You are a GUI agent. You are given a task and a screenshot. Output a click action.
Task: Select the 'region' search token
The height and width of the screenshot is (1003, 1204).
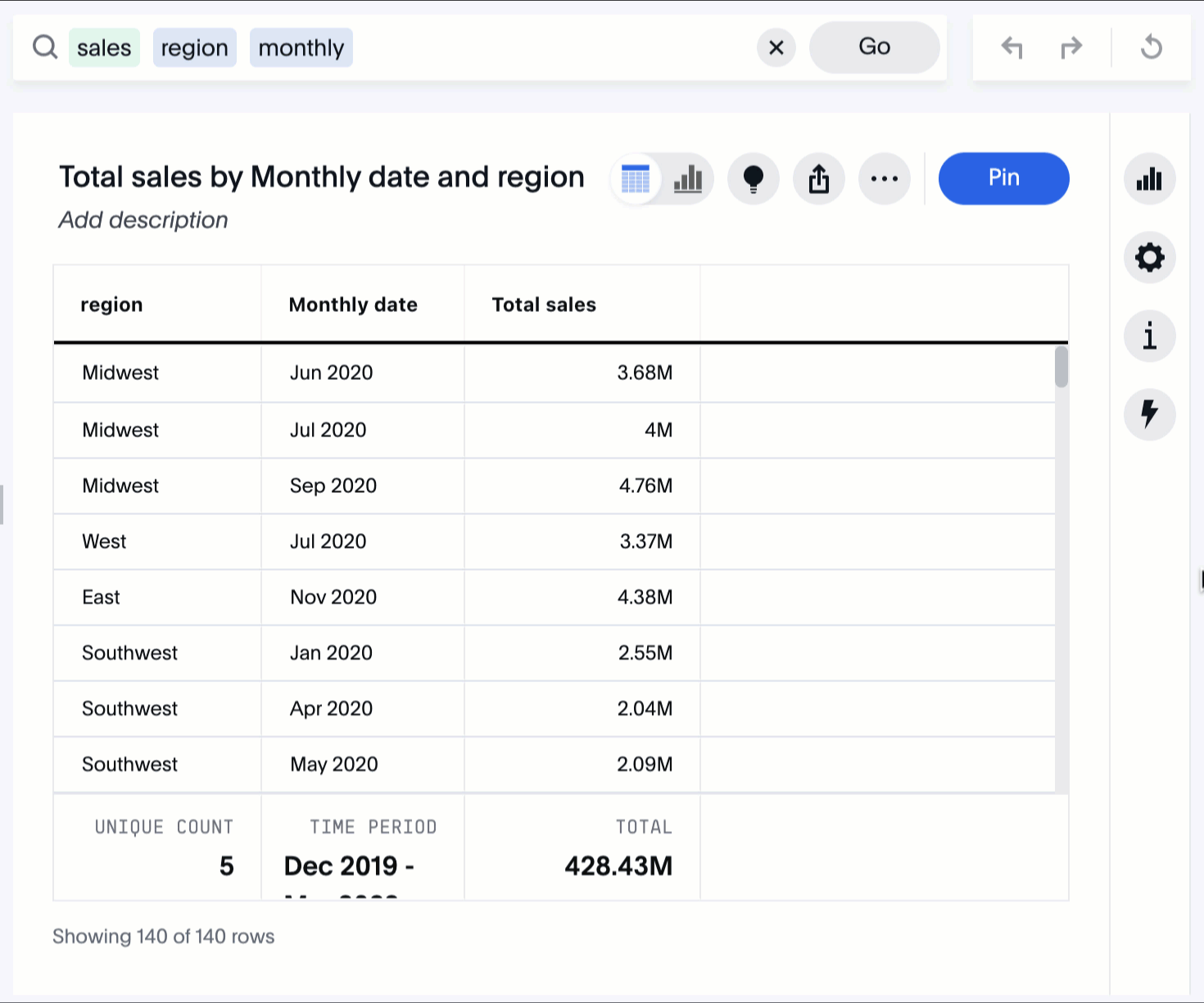[195, 47]
